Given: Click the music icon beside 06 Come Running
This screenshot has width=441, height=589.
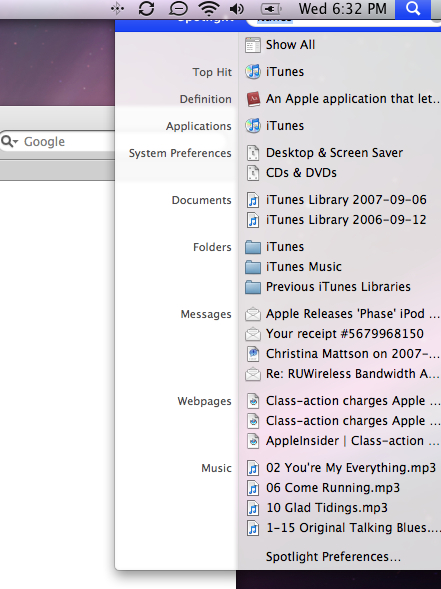Looking at the screenshot, I should click(x=253, y=488).
